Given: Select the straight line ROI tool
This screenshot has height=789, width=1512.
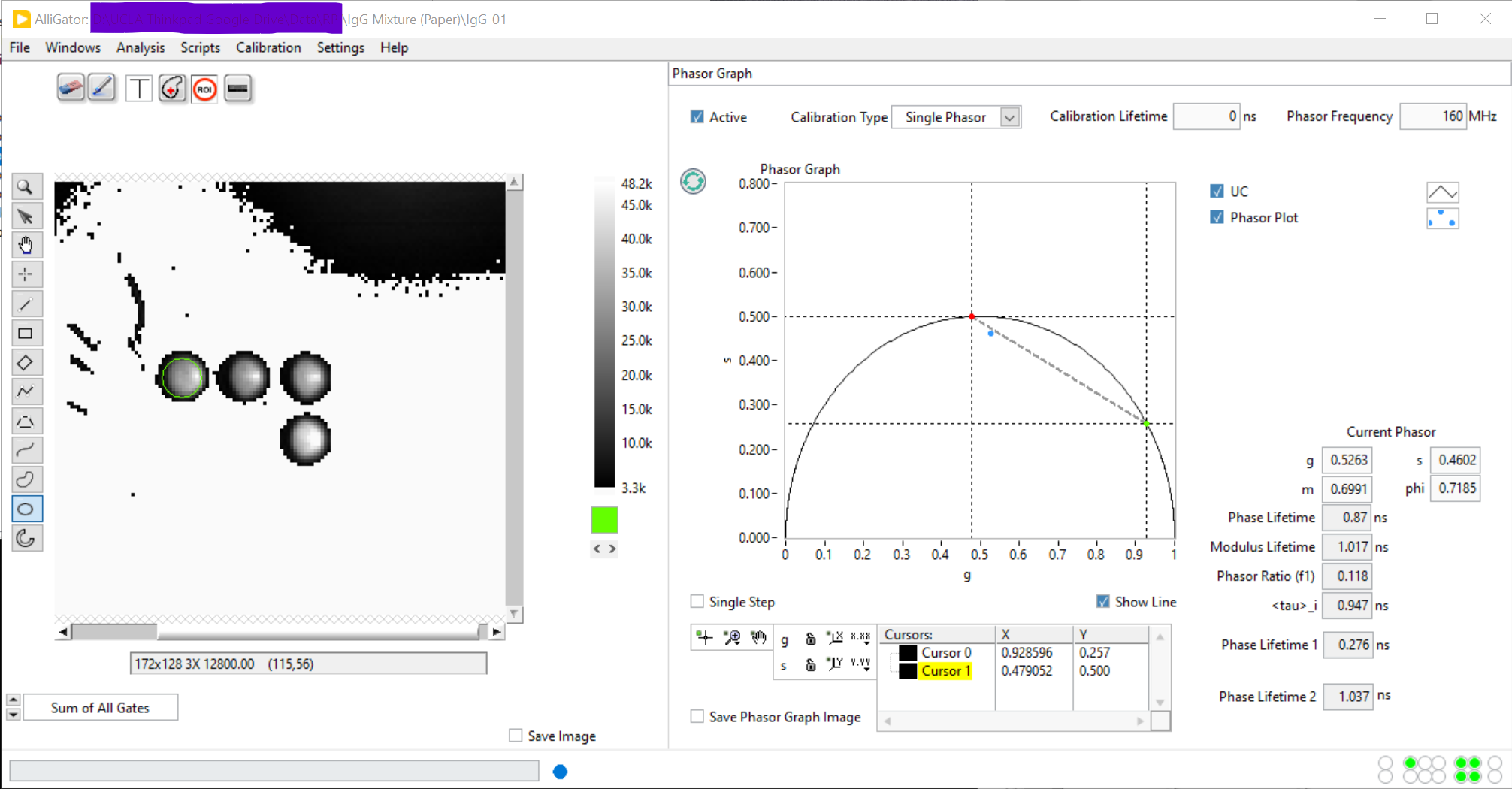Looking at the screenshot, I should point(26,304).
